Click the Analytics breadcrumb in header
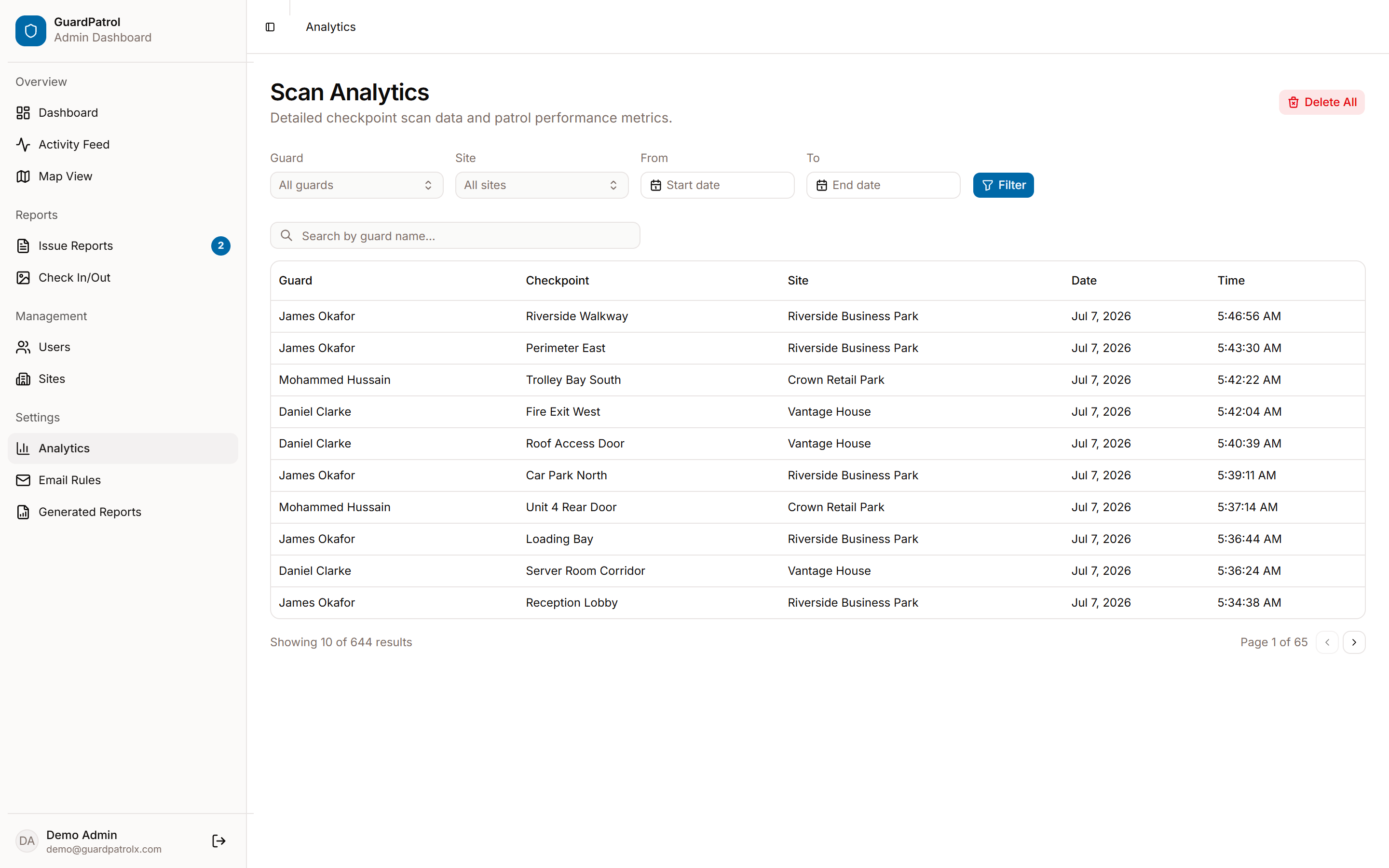 click(330, 27)
